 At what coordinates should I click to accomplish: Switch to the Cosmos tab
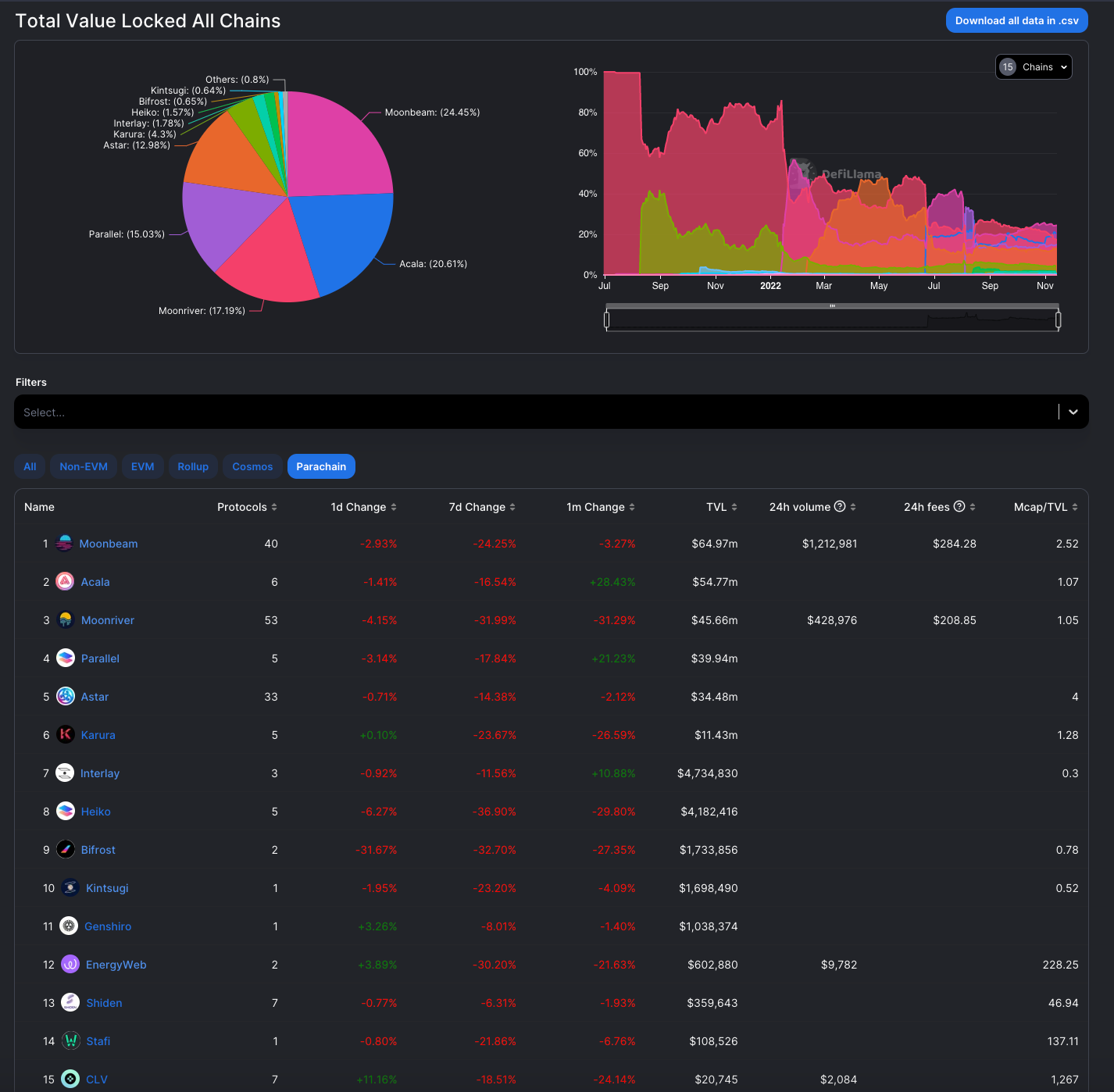pyautogui.click(x=252, y=466)
